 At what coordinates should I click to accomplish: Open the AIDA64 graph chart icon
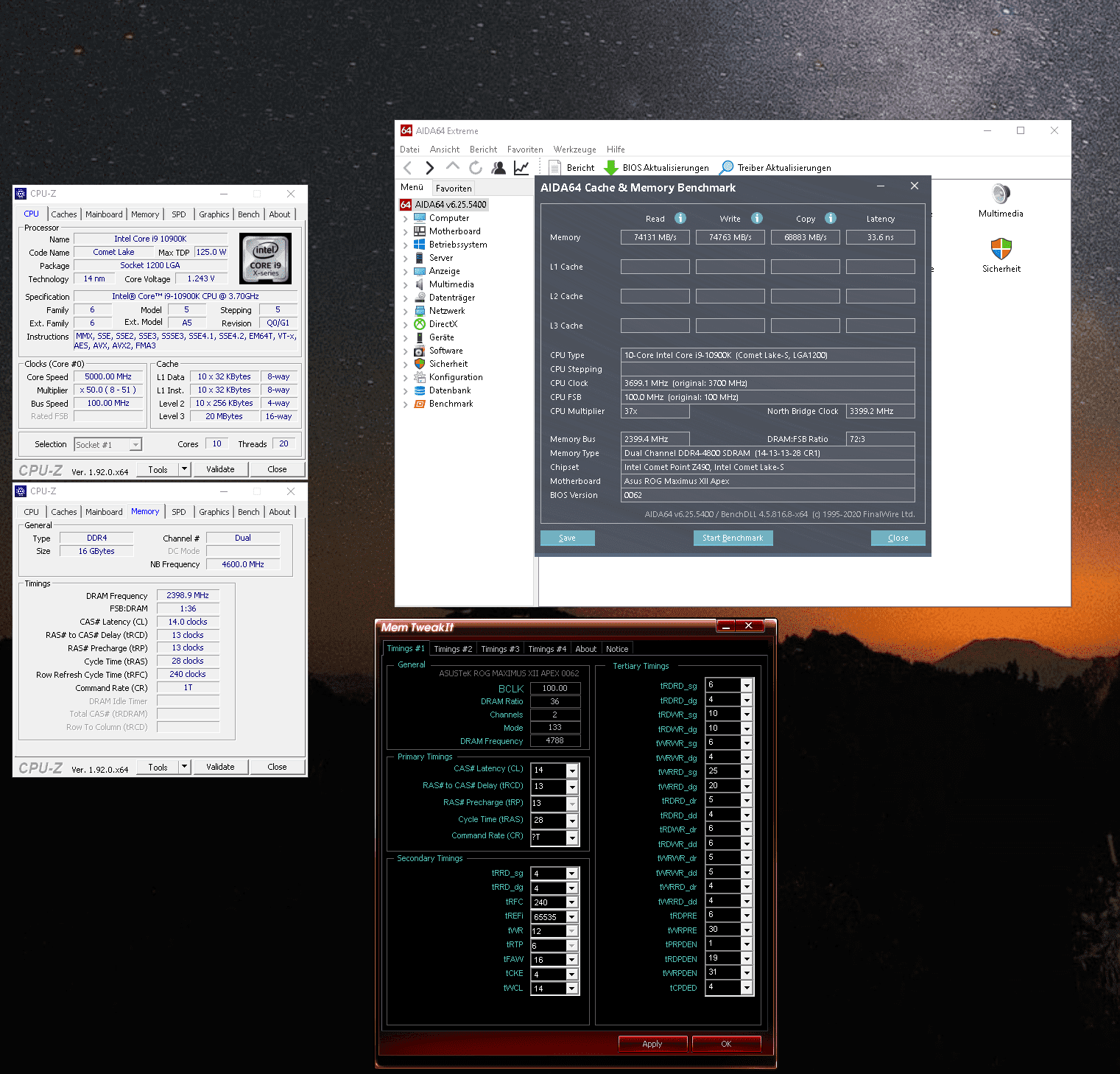(521, 168)
